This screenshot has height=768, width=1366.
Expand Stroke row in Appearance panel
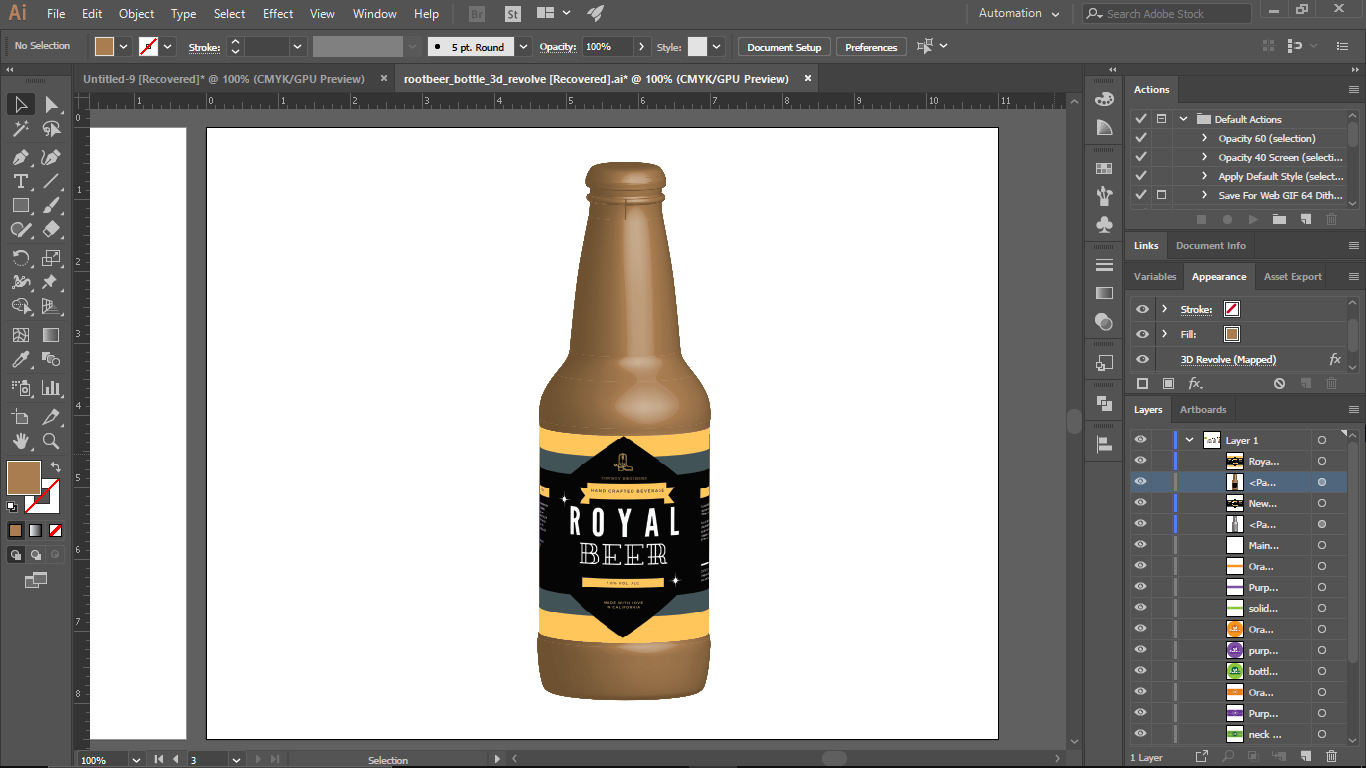(1165, 309)
